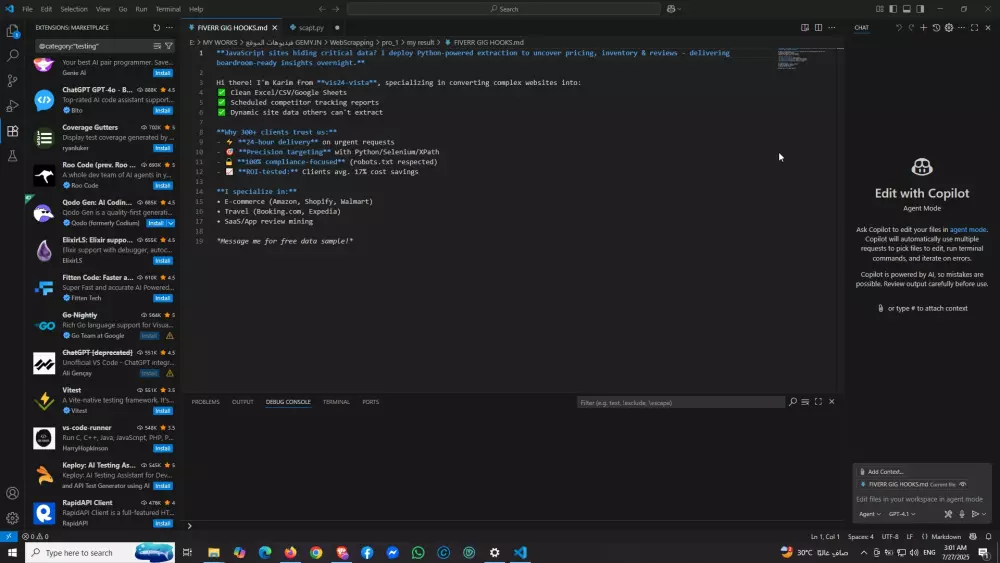Open customize layout button
The image size is (1000, 563).
click(879, 9)
